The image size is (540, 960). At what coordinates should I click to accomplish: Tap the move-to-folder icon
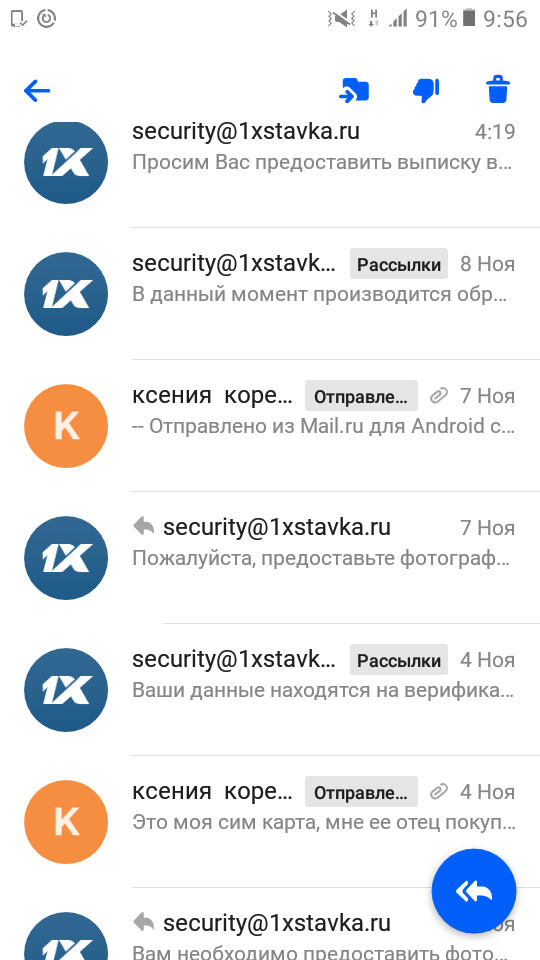point(354,91)
